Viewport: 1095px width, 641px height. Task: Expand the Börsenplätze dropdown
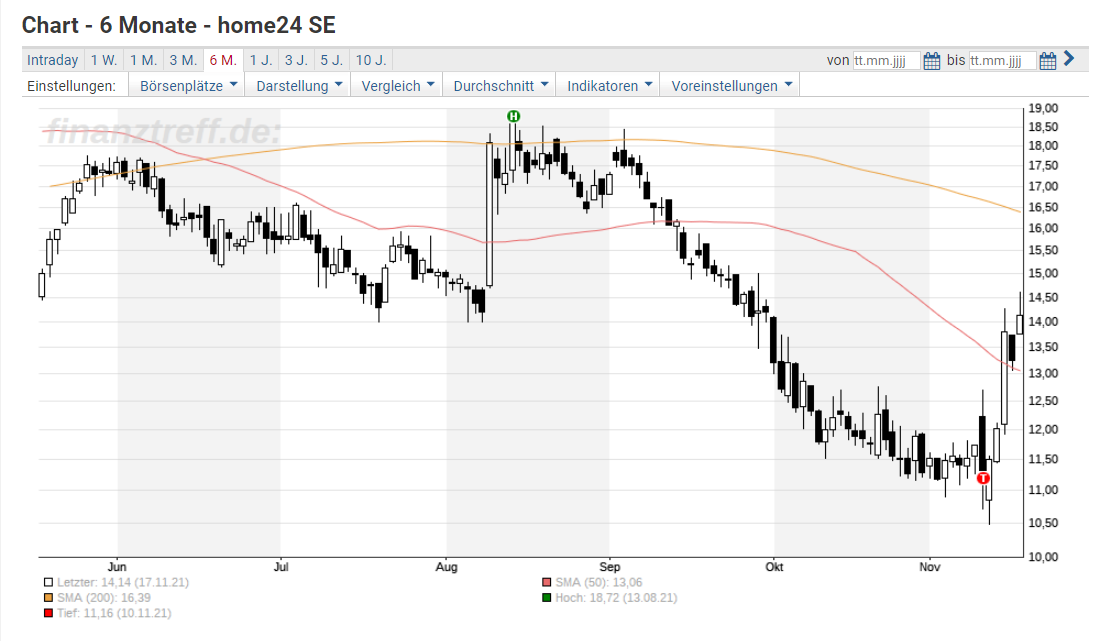[x=188, y=86]
